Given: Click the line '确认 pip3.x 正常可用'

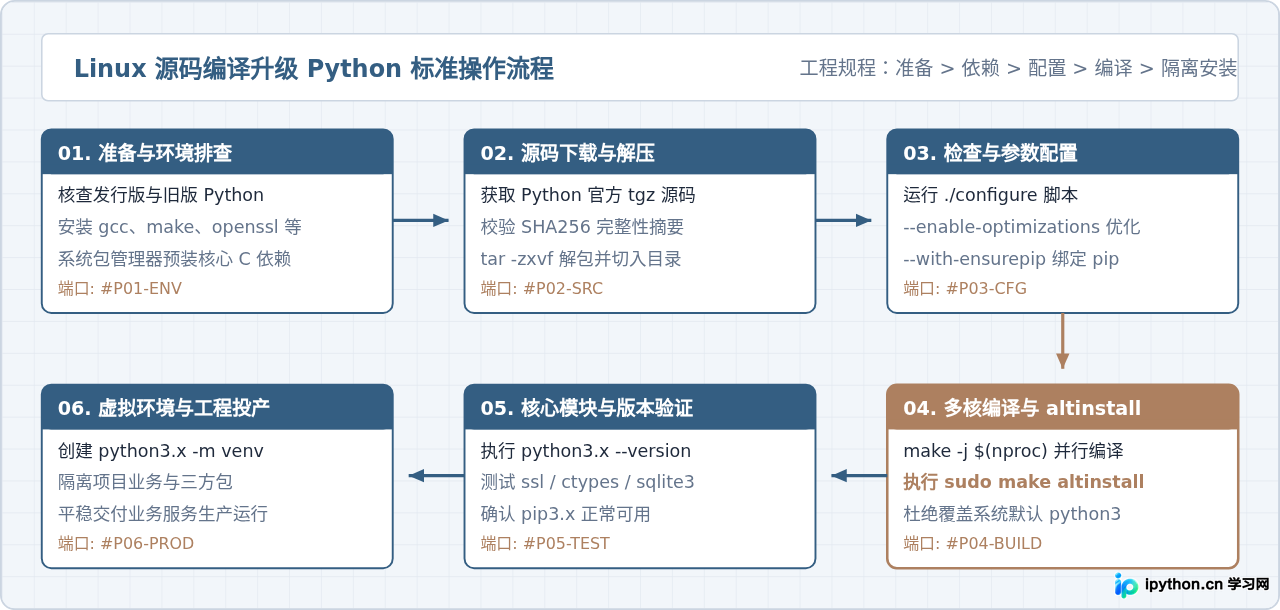Looking at the screenshot, I should [566, 514].
